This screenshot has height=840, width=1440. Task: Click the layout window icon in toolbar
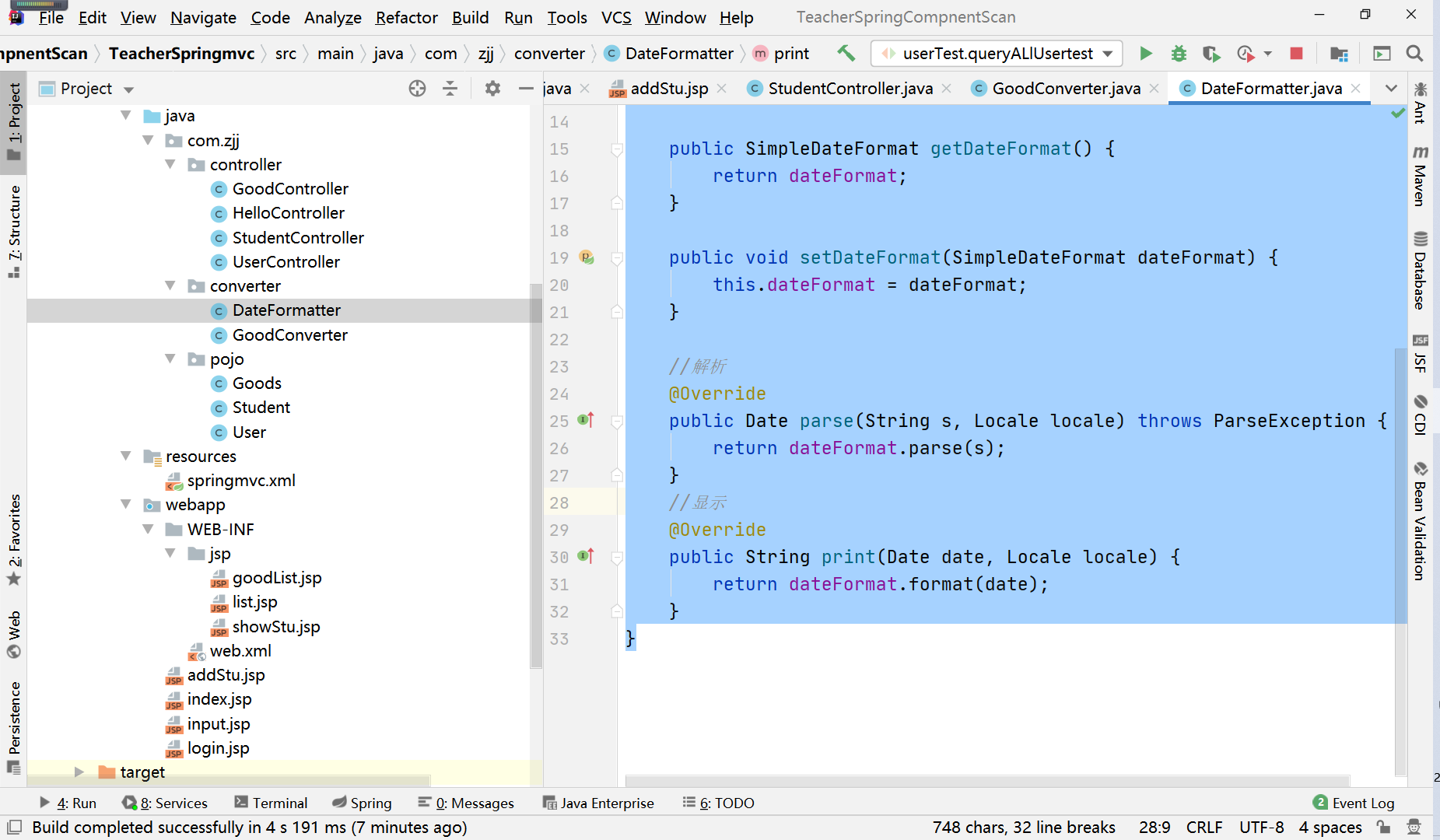[1382, 54]
